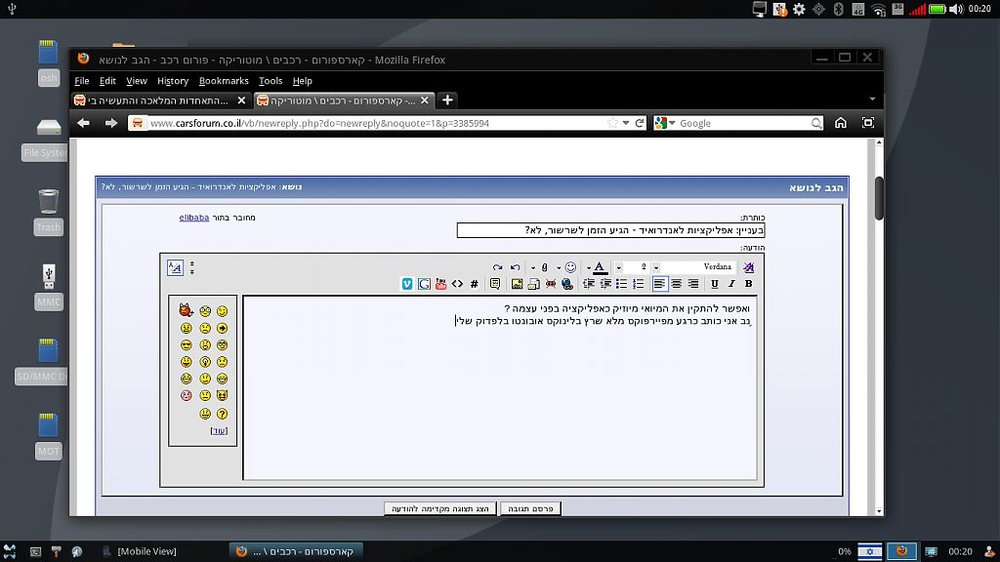This screenshot has width=1000, height=562.
Task: Wrap selection in quote tags
Action: (x=495, y=284)
